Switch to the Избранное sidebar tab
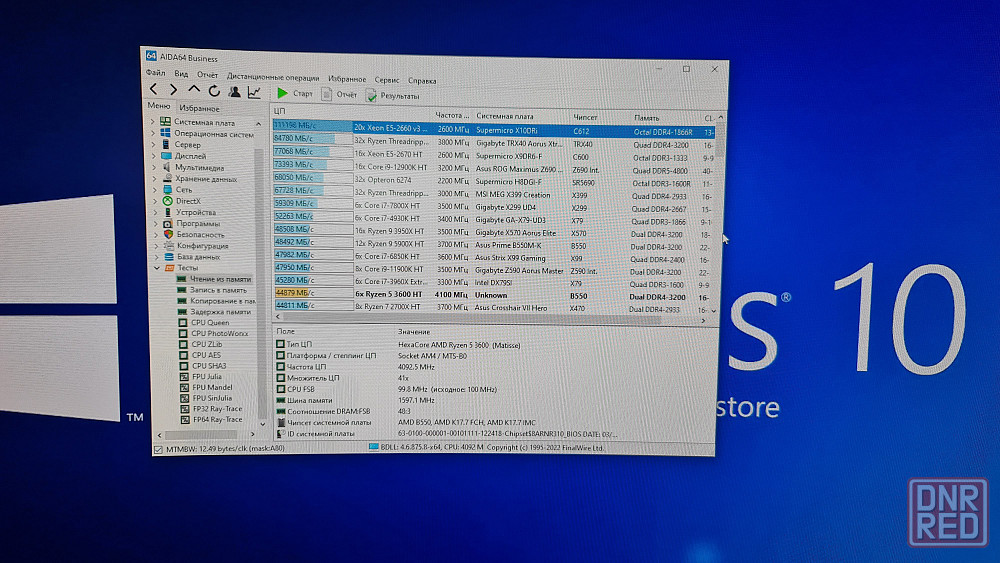The image size is (1000, 563). pos(199,108)
